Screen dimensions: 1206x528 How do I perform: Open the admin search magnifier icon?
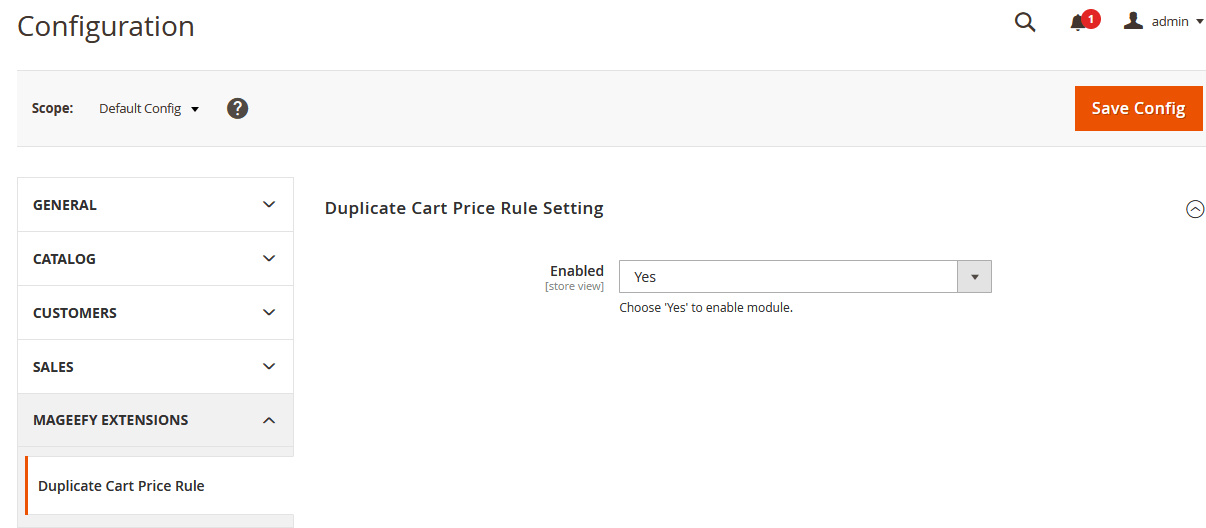pyautogui.click(x=1025, y=22)
